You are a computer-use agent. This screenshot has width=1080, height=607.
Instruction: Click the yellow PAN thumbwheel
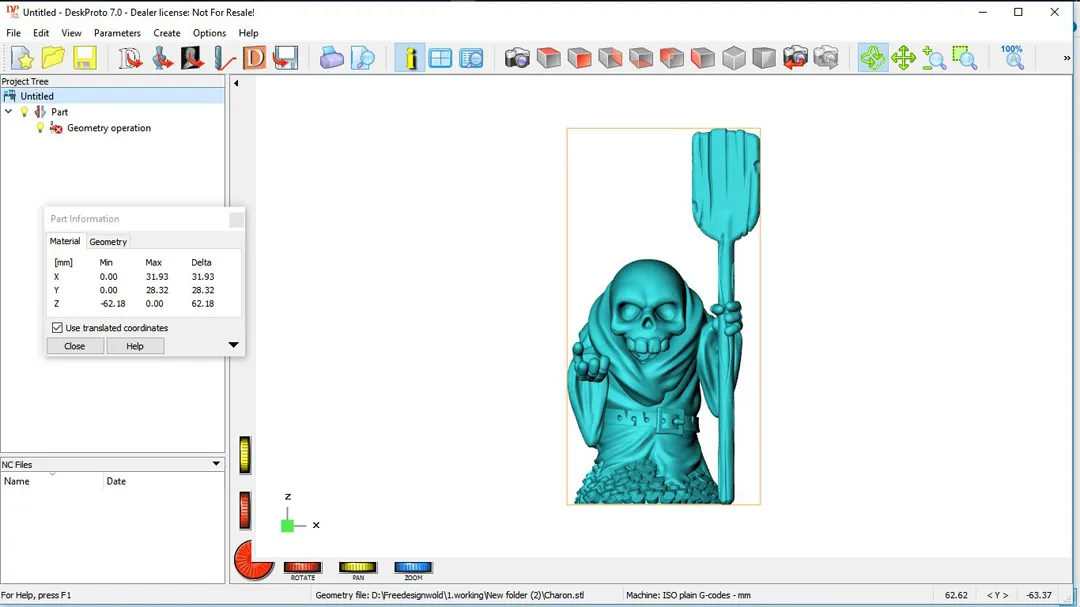click(357, 567)
